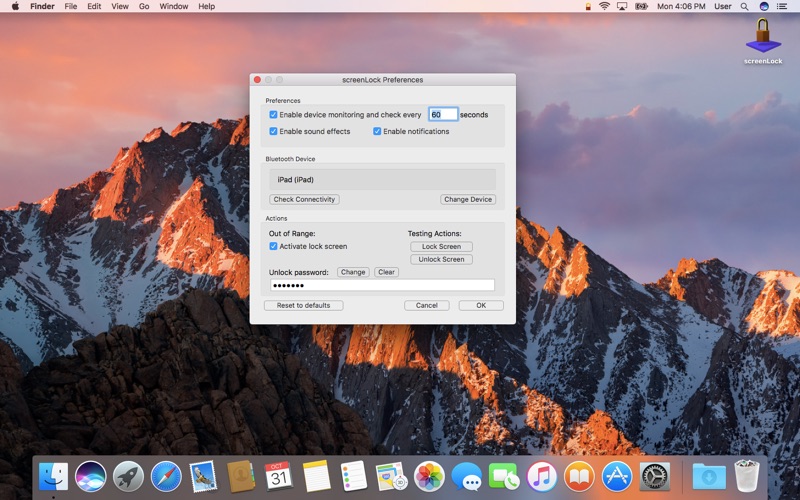Open the Wi-Fi status menu
The height and width of the screenshot is (500, 800).
coord(605,6)
